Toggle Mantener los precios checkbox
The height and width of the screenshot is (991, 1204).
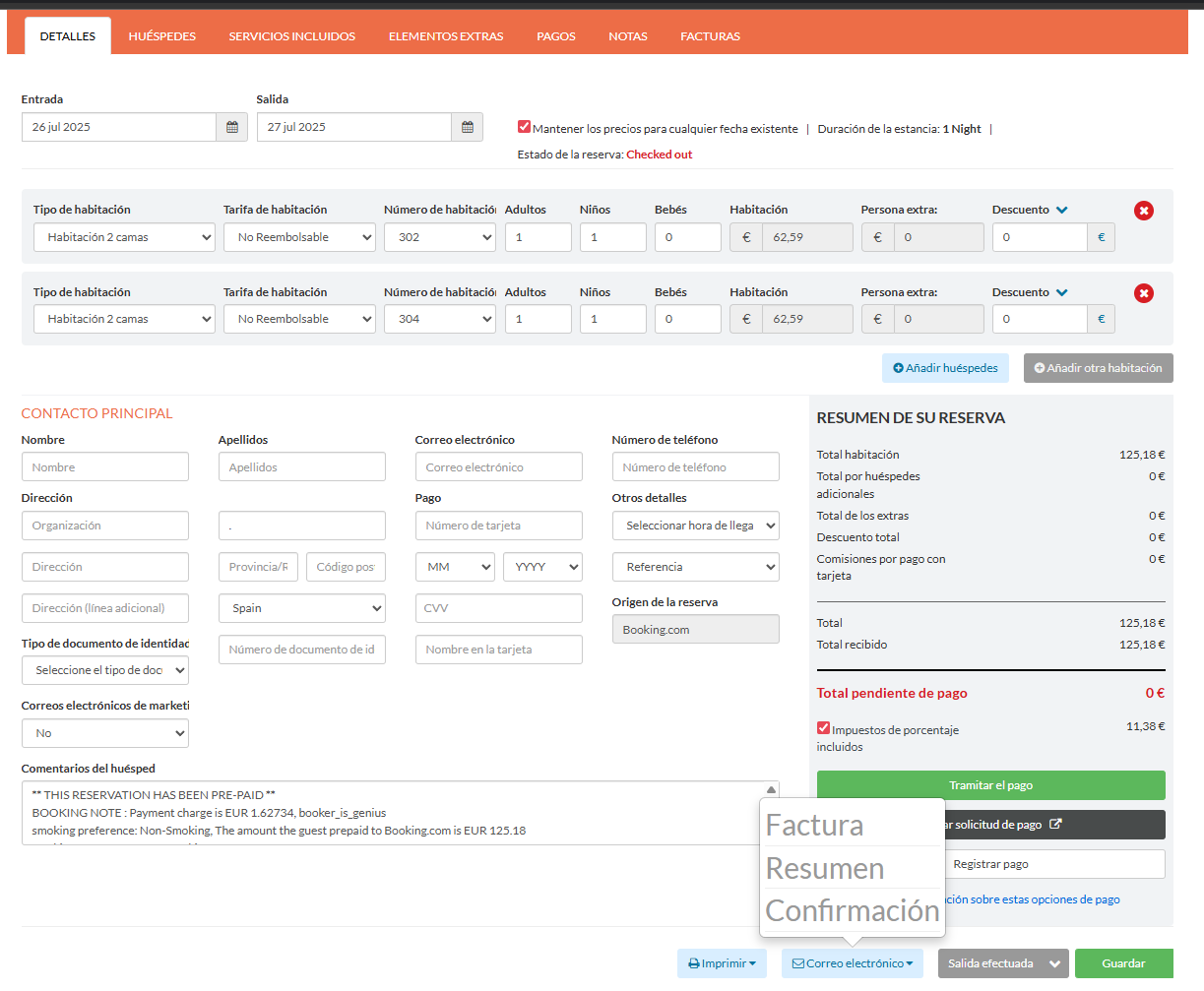tap(525, 127)
